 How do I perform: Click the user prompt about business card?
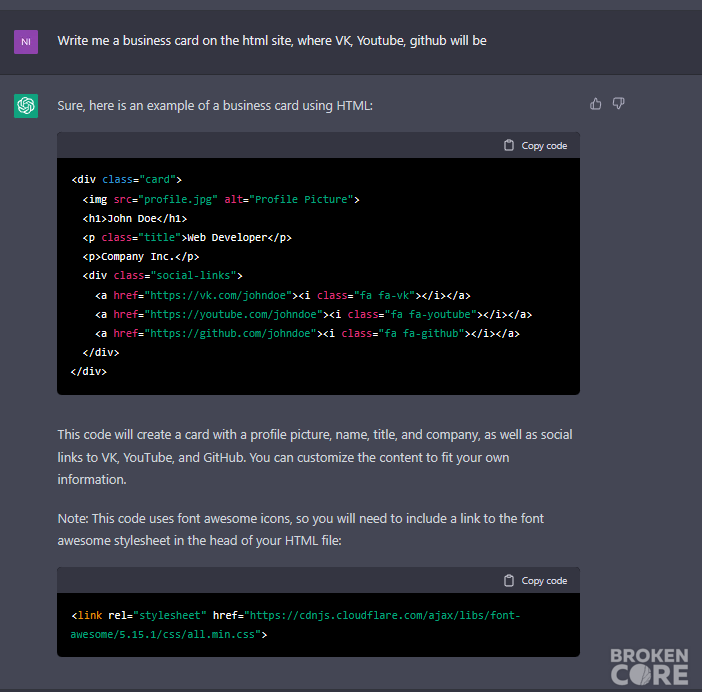(x=272, y=41)
